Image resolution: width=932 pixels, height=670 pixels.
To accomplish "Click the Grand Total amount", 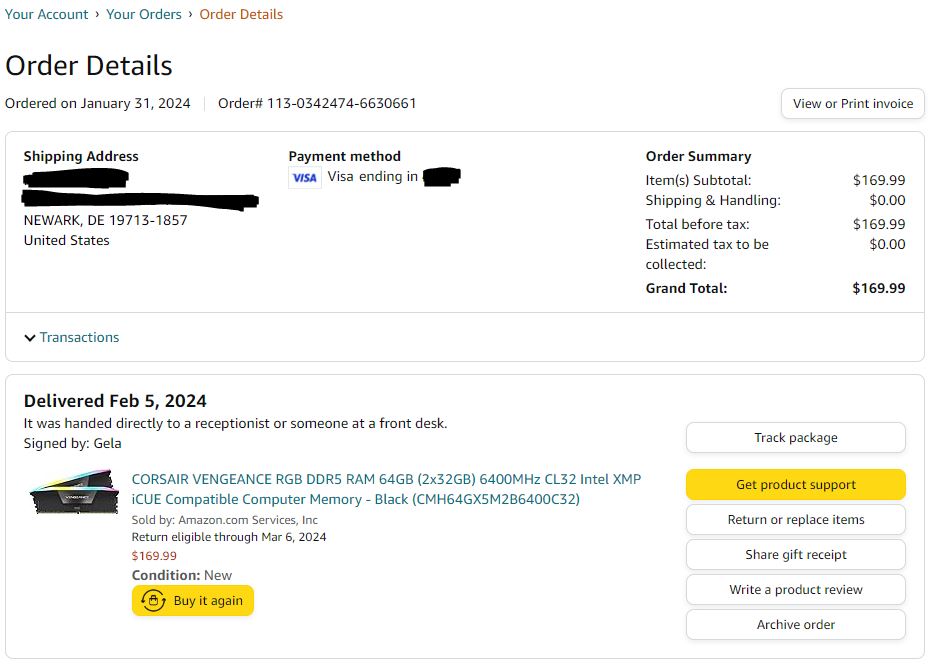I will click(x=878, y=288).
